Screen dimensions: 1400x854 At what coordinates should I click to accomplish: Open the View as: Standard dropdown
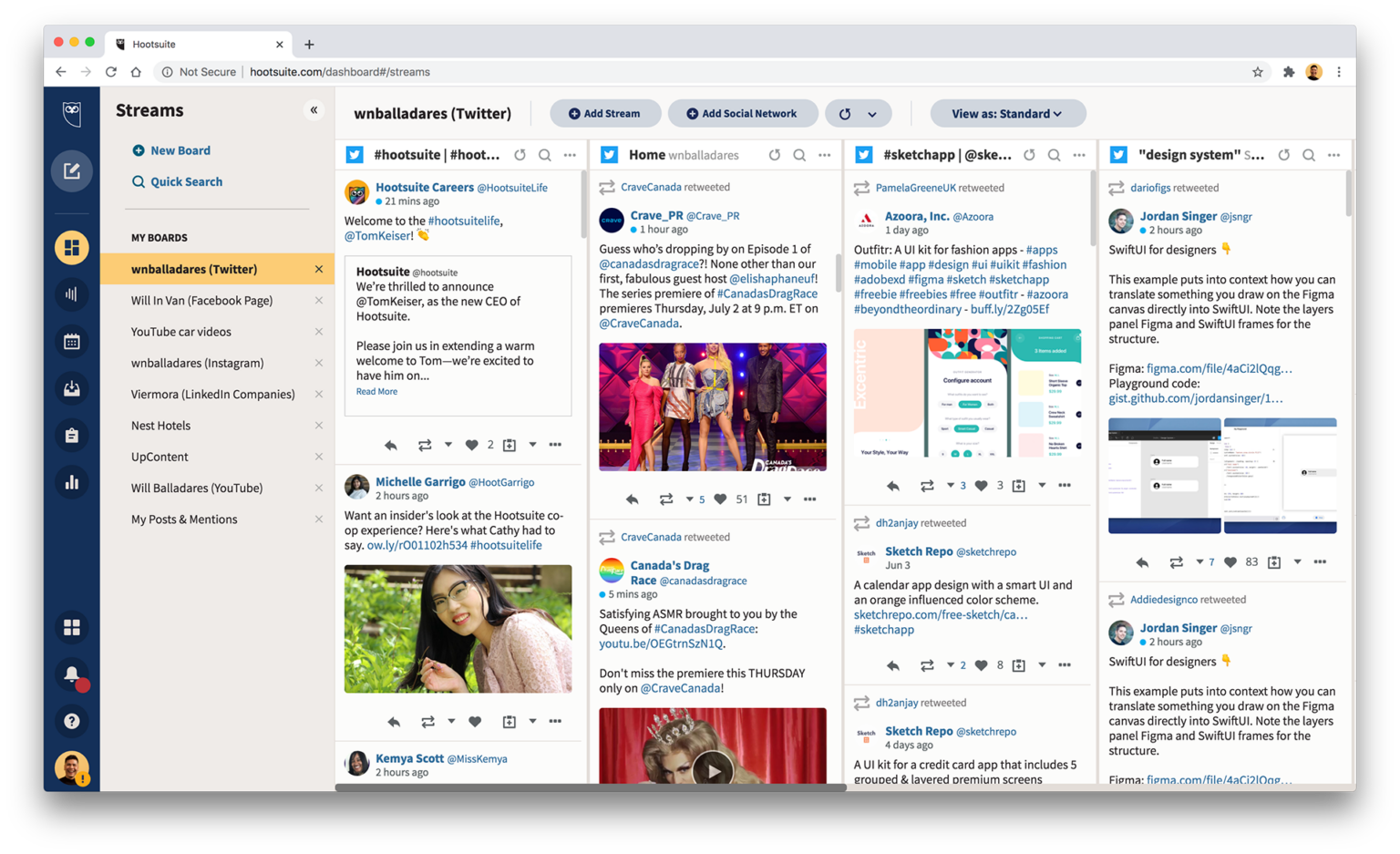(1006, 113)
